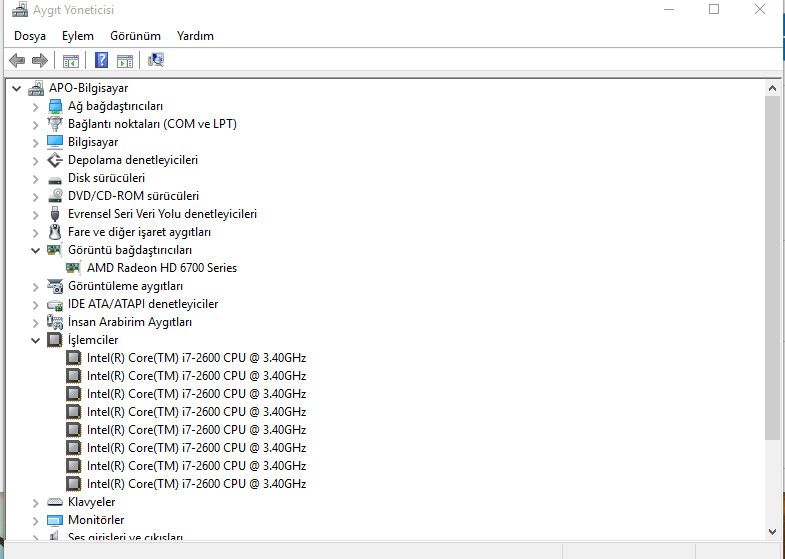Expand the Klavyeler node
Image resolution: width=785 pixels, height=559 pixels.
(36, 502)
